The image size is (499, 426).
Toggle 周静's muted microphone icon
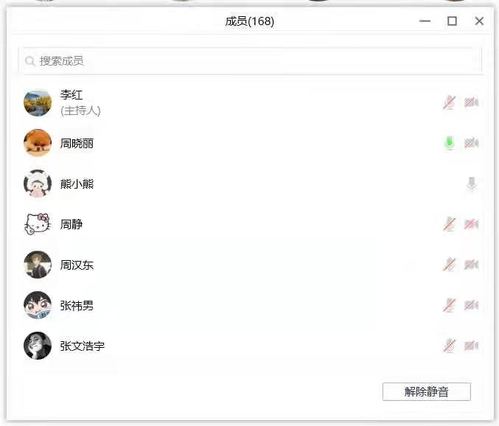tap(449, 224)
